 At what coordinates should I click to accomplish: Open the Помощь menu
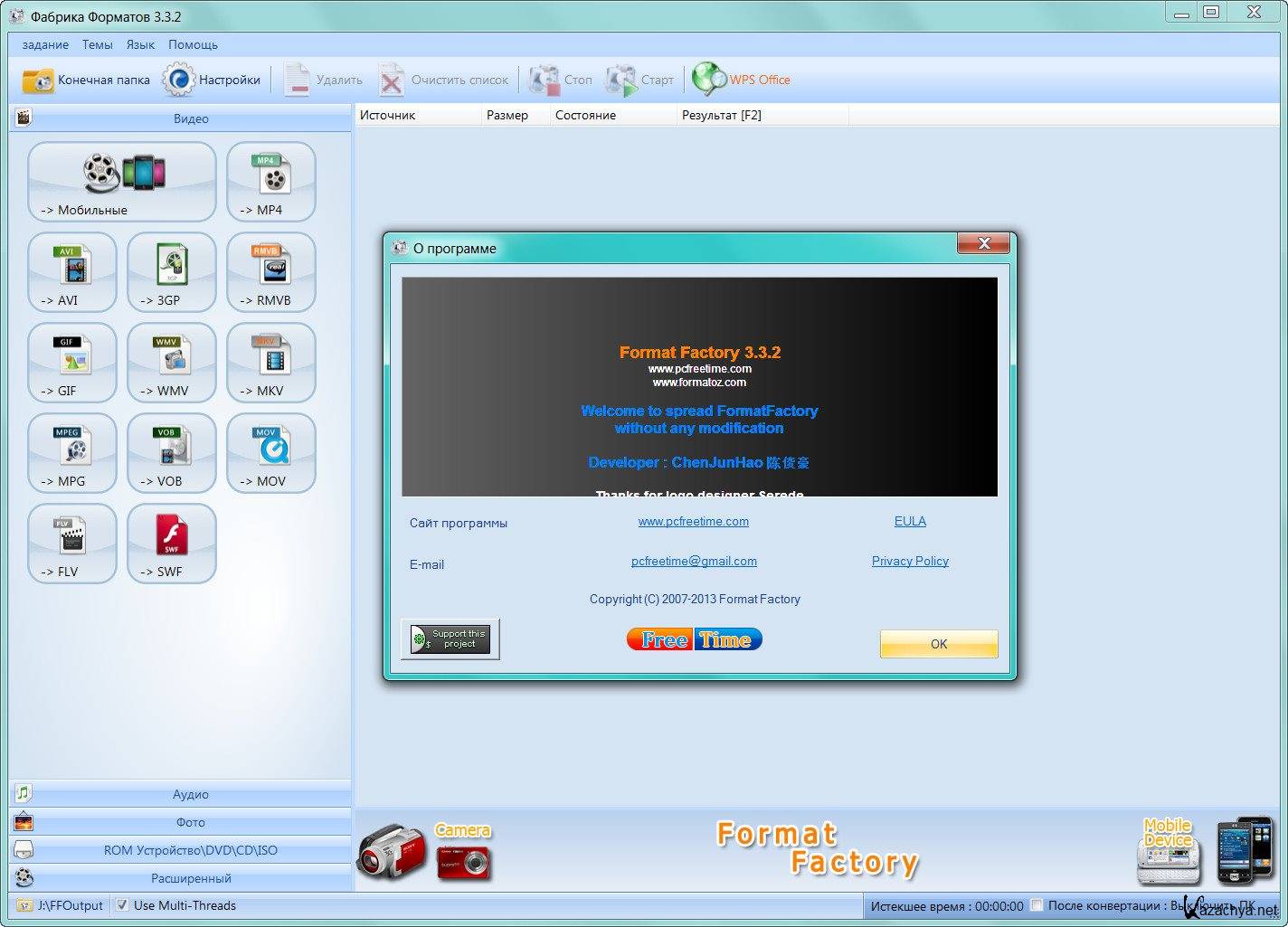click(x=193, y=44)
